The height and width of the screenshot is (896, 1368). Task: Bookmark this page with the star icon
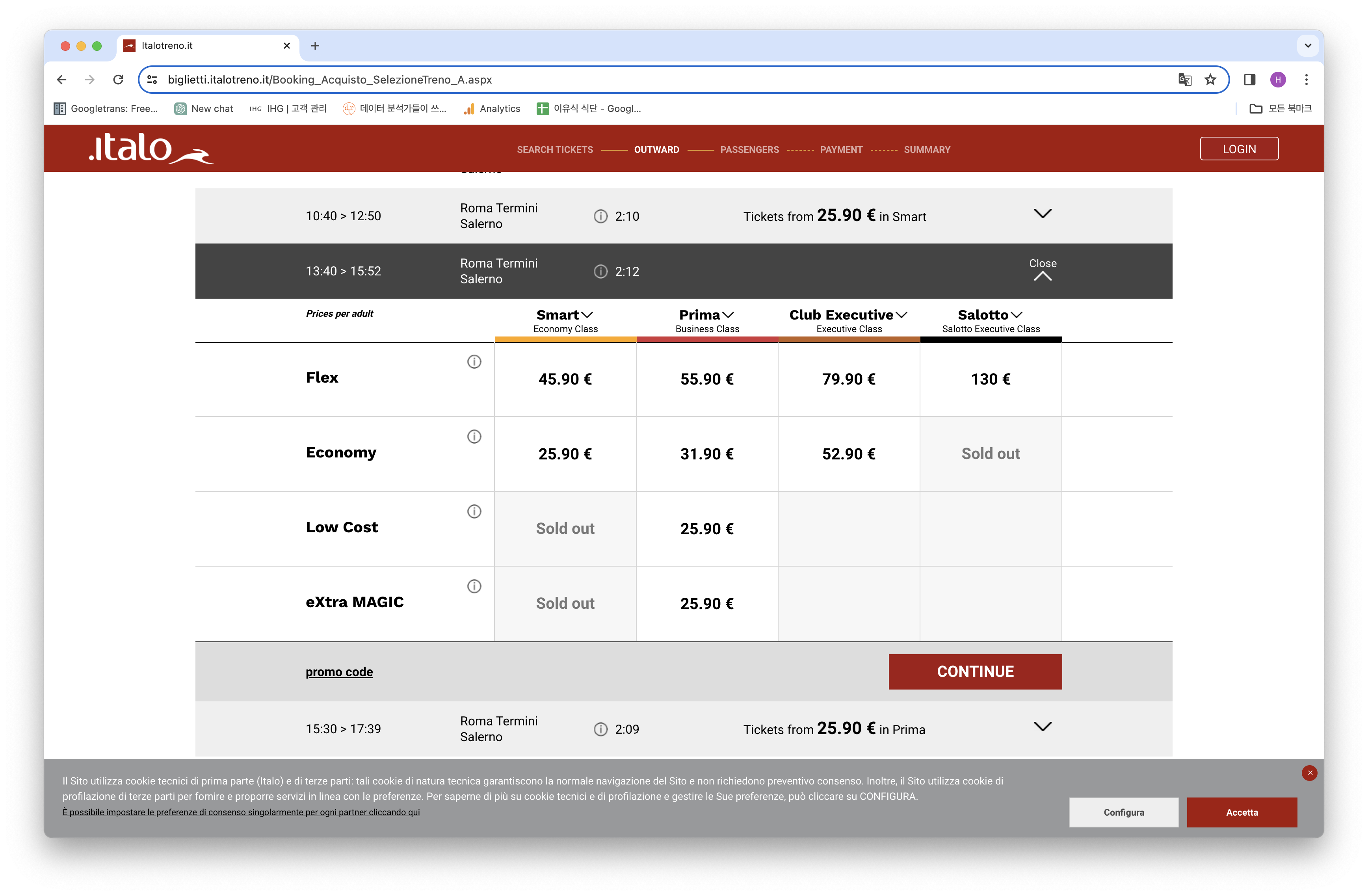tap(1210, 79)
